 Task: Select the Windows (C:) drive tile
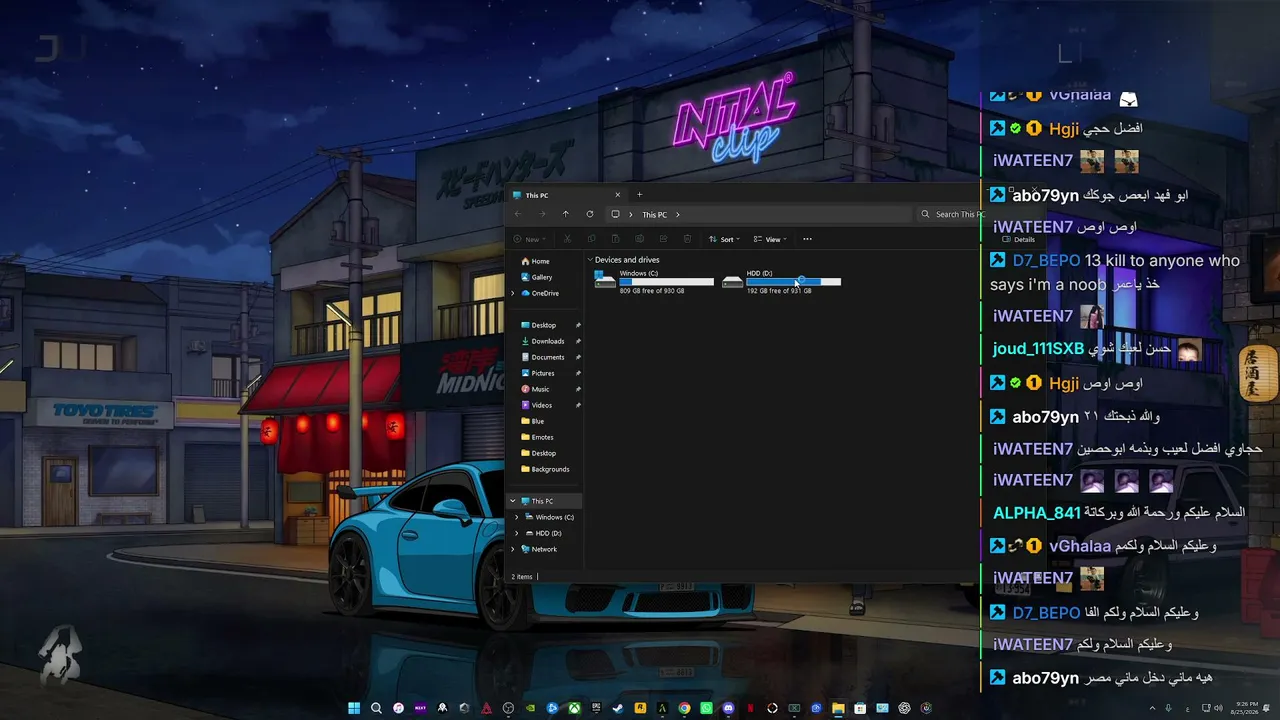(654, 281)
